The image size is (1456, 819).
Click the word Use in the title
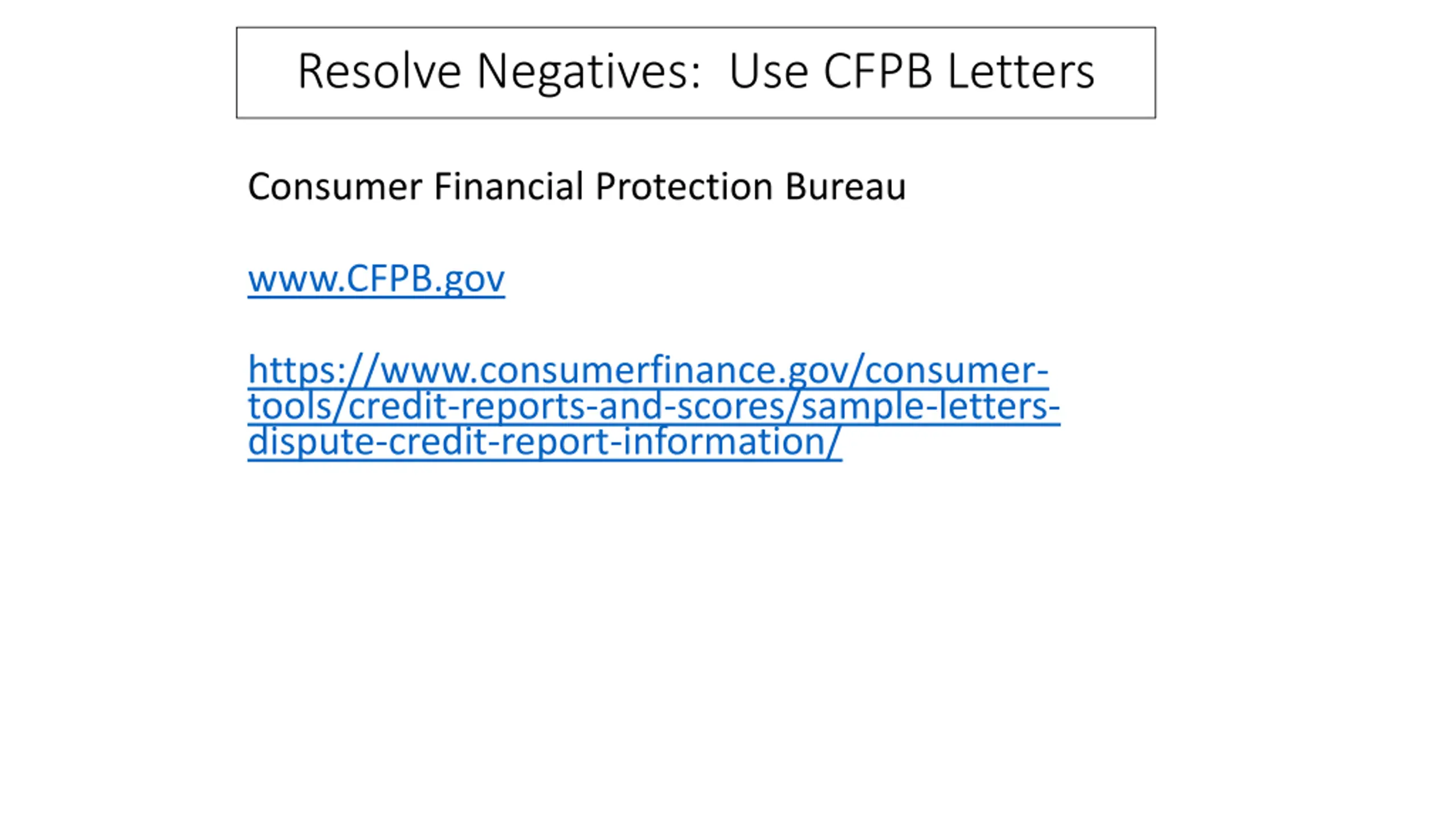[768, 71]
